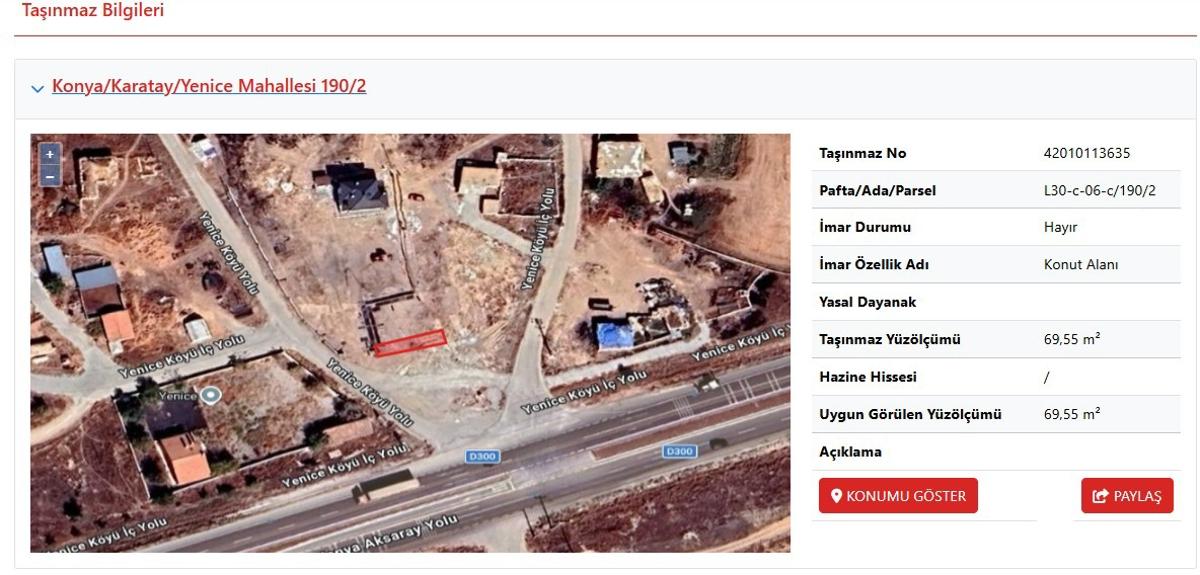
Task: Open the Konya/Karatay/Yenice Mahallesi 190/2 link
Action: coord(209,86)
